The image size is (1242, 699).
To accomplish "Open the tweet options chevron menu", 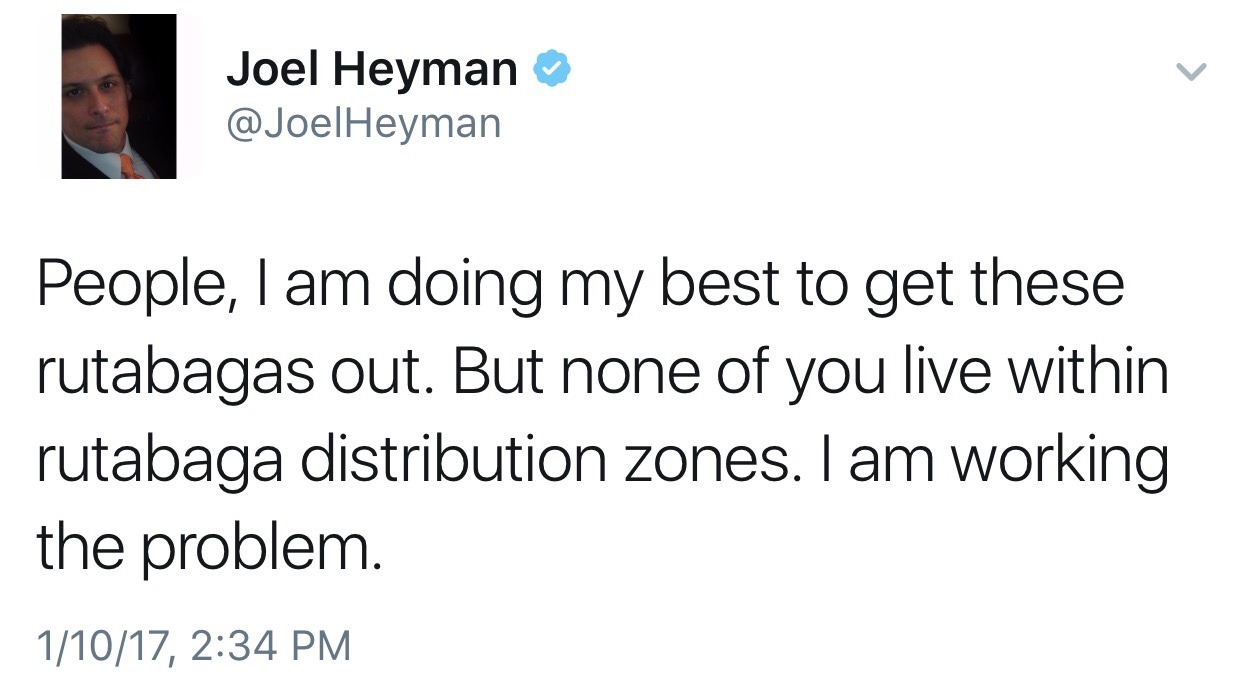I will 1191,72.
